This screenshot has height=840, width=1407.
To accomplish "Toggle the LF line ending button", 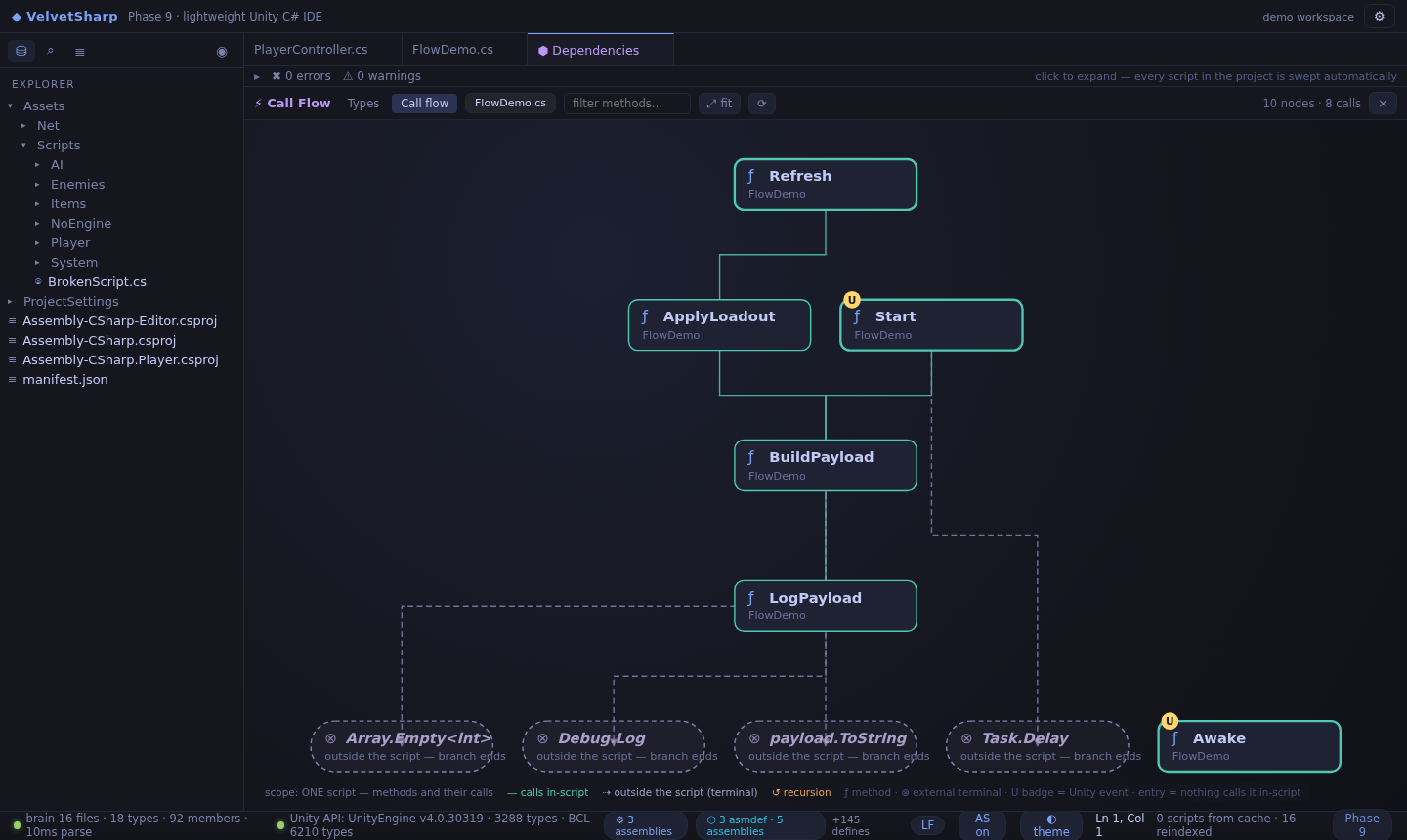I will click(x=927, y=825).
